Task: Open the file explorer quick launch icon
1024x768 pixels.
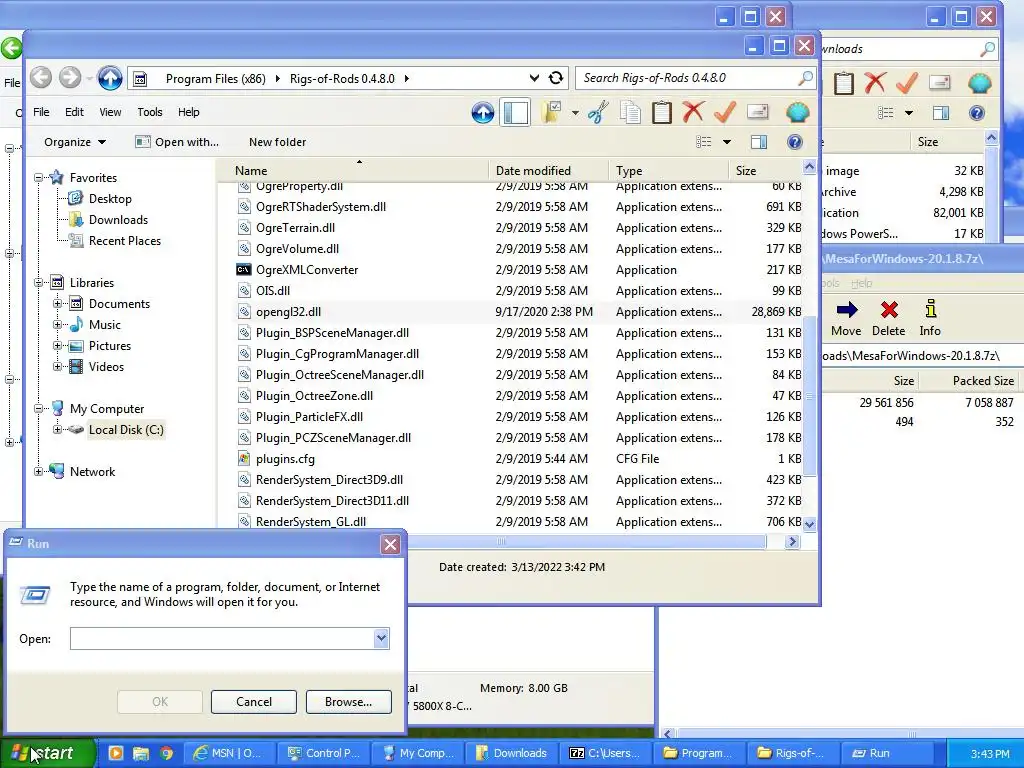Action: pos(141,753)
